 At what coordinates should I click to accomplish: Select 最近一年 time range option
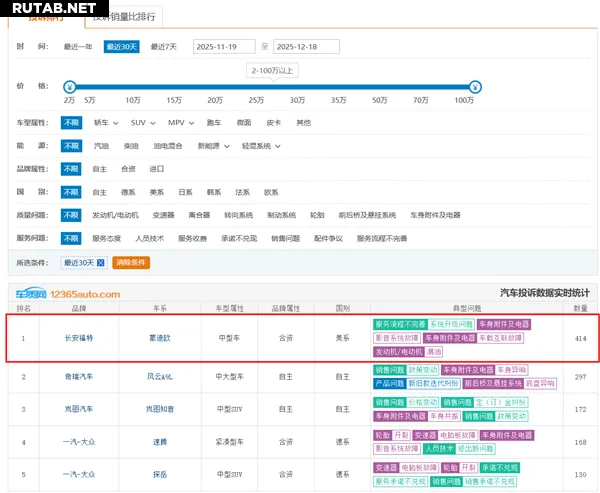78,47
